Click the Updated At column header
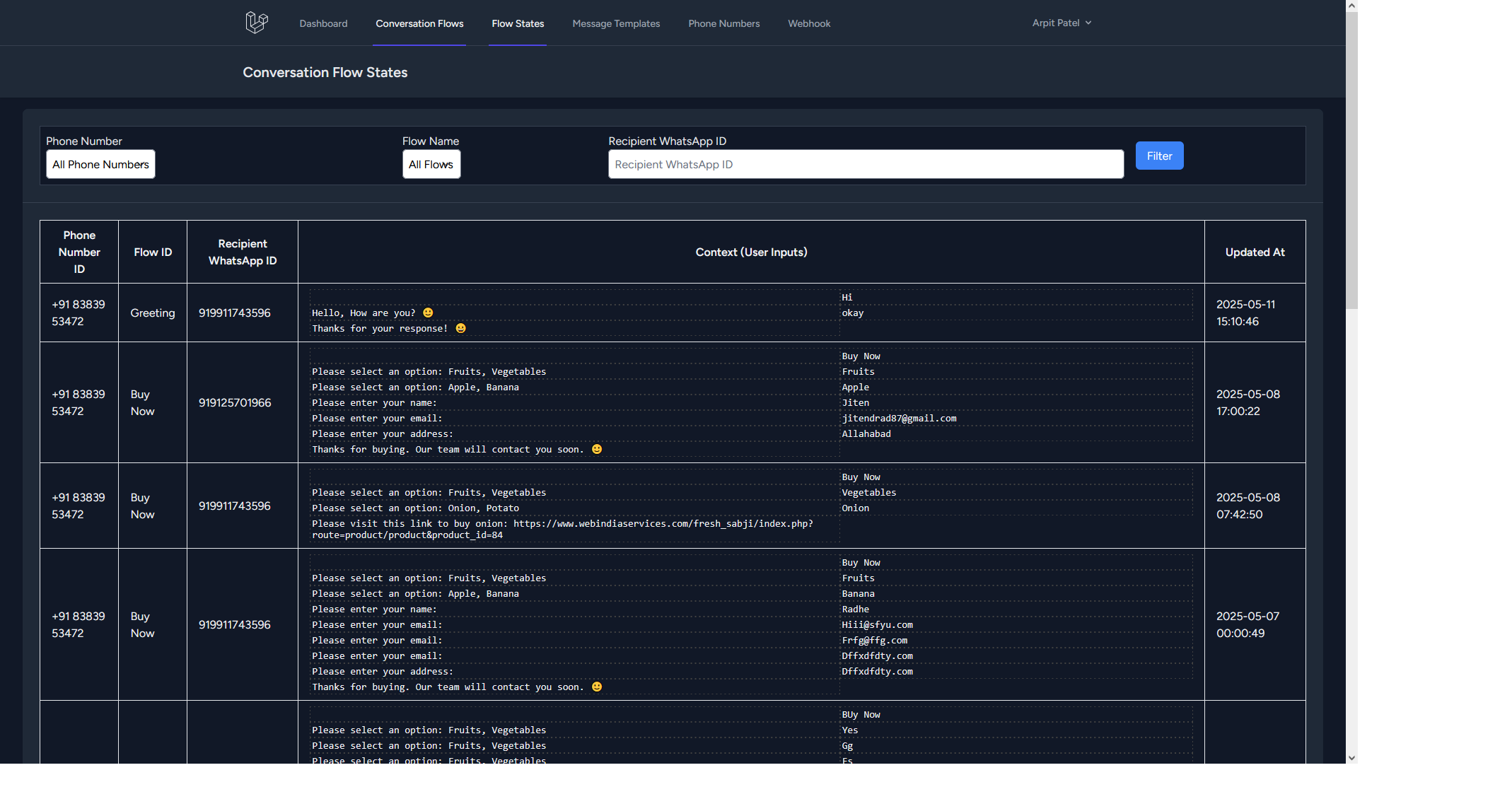Viewport: 1512px width, 799px height. point(1255,252)
